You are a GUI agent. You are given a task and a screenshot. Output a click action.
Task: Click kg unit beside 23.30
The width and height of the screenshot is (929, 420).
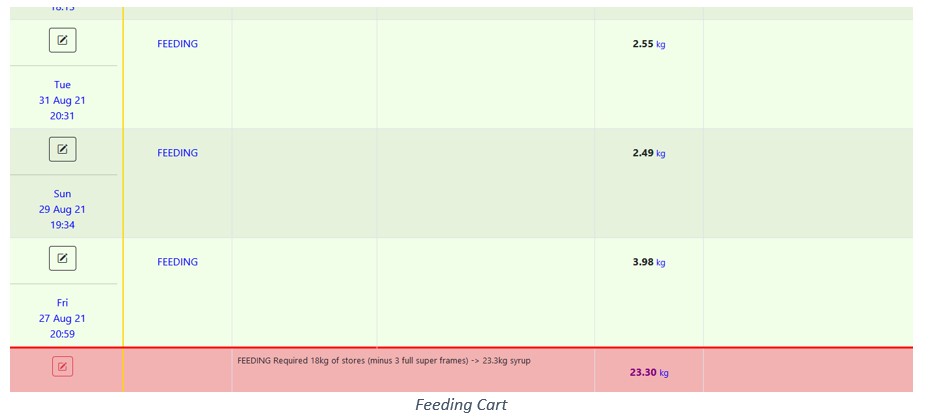point(664,373)
